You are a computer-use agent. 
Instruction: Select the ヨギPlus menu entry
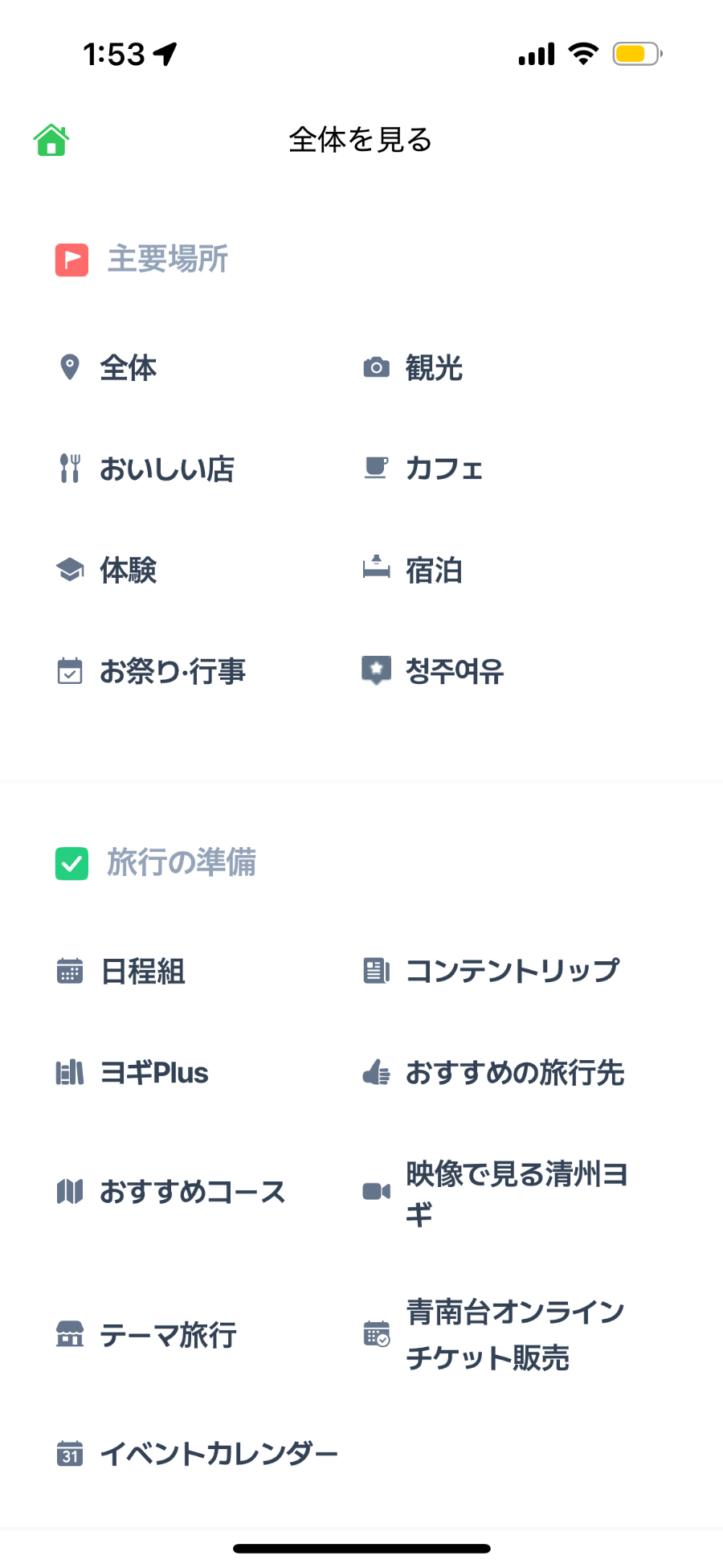(153, 1073)
